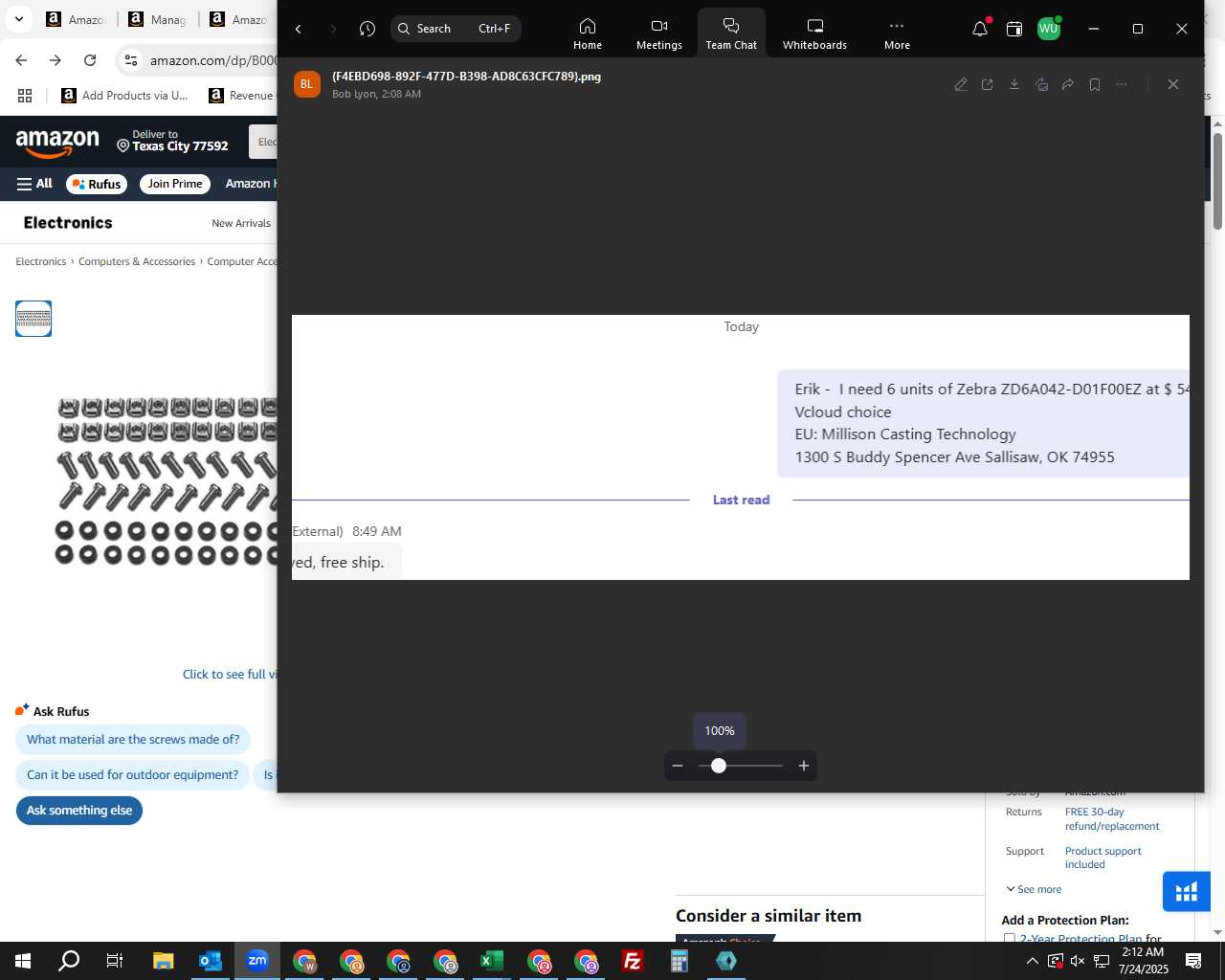
Task: Open Zoom notifications bell
Action: coord(980,29)
